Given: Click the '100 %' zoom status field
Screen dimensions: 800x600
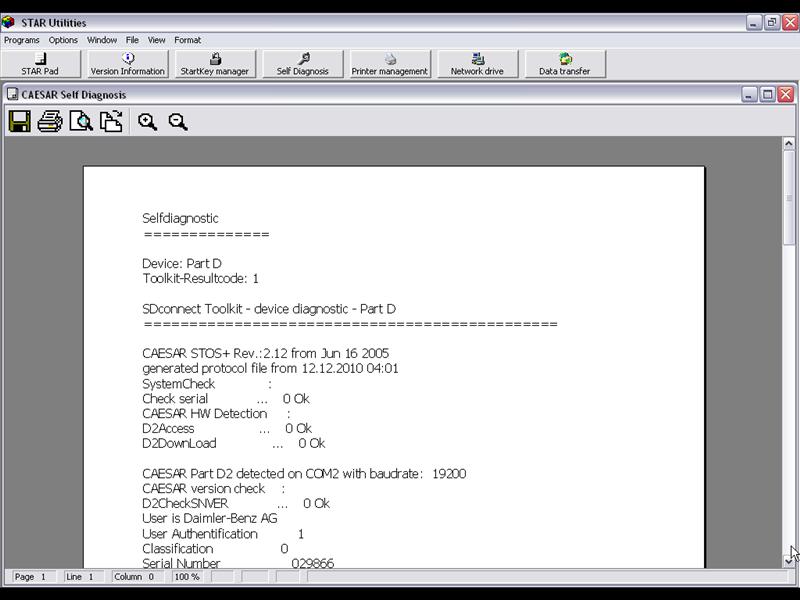Looking at the screenshot, I should pos(187,577).
